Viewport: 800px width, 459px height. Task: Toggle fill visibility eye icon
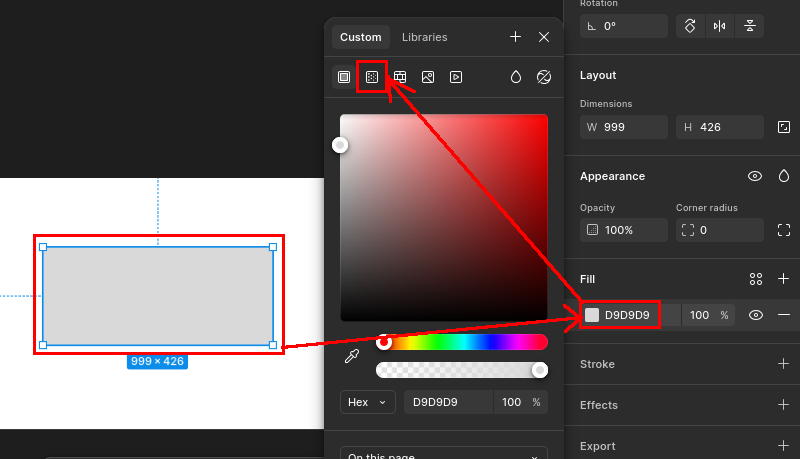tap(756, 315)
